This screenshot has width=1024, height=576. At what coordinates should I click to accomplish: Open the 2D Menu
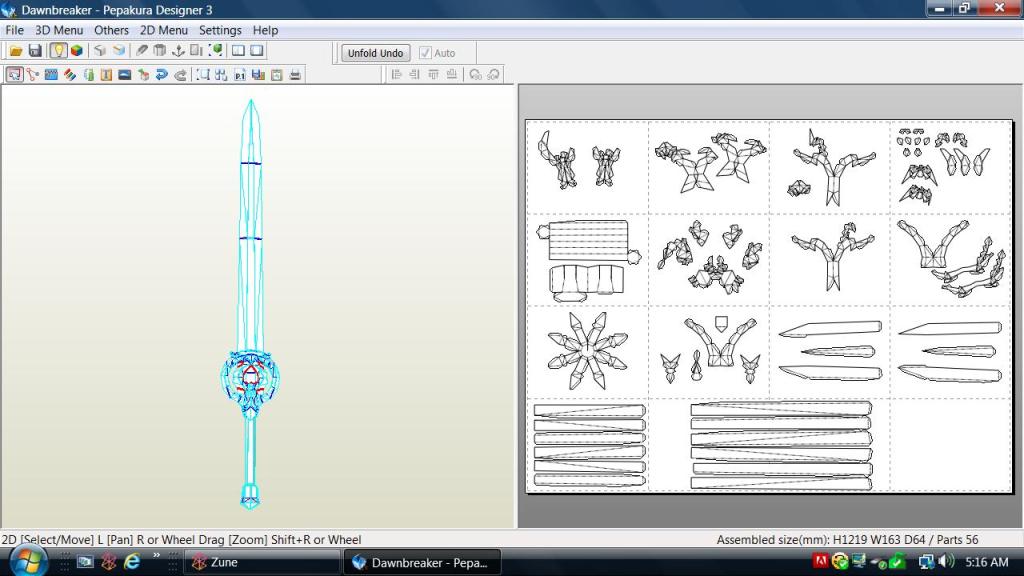click(x=164, y=30)
